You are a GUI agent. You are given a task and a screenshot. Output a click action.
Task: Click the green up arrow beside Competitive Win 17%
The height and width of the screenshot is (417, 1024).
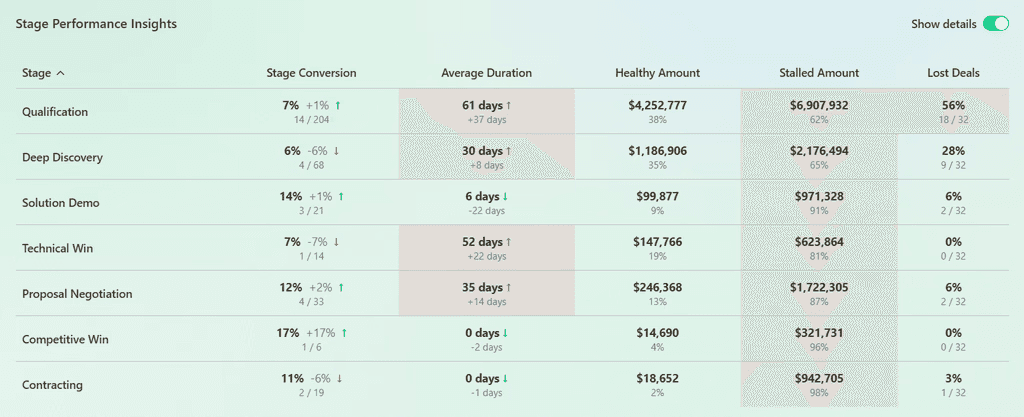coord(344,333)
